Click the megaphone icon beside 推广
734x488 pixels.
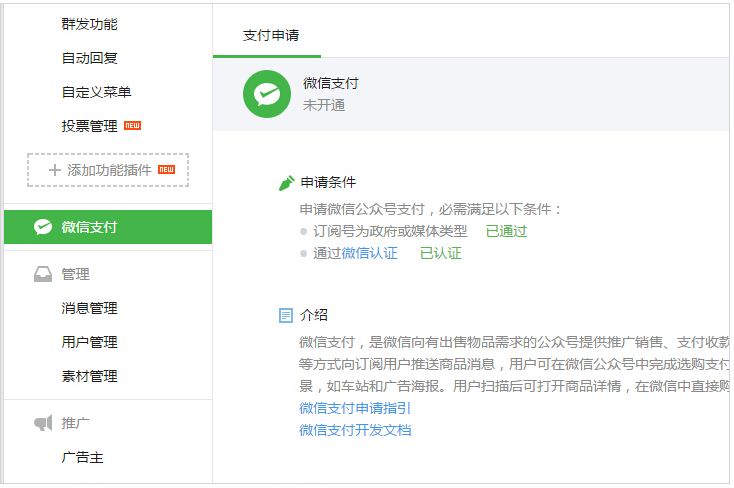click(43, 423)
